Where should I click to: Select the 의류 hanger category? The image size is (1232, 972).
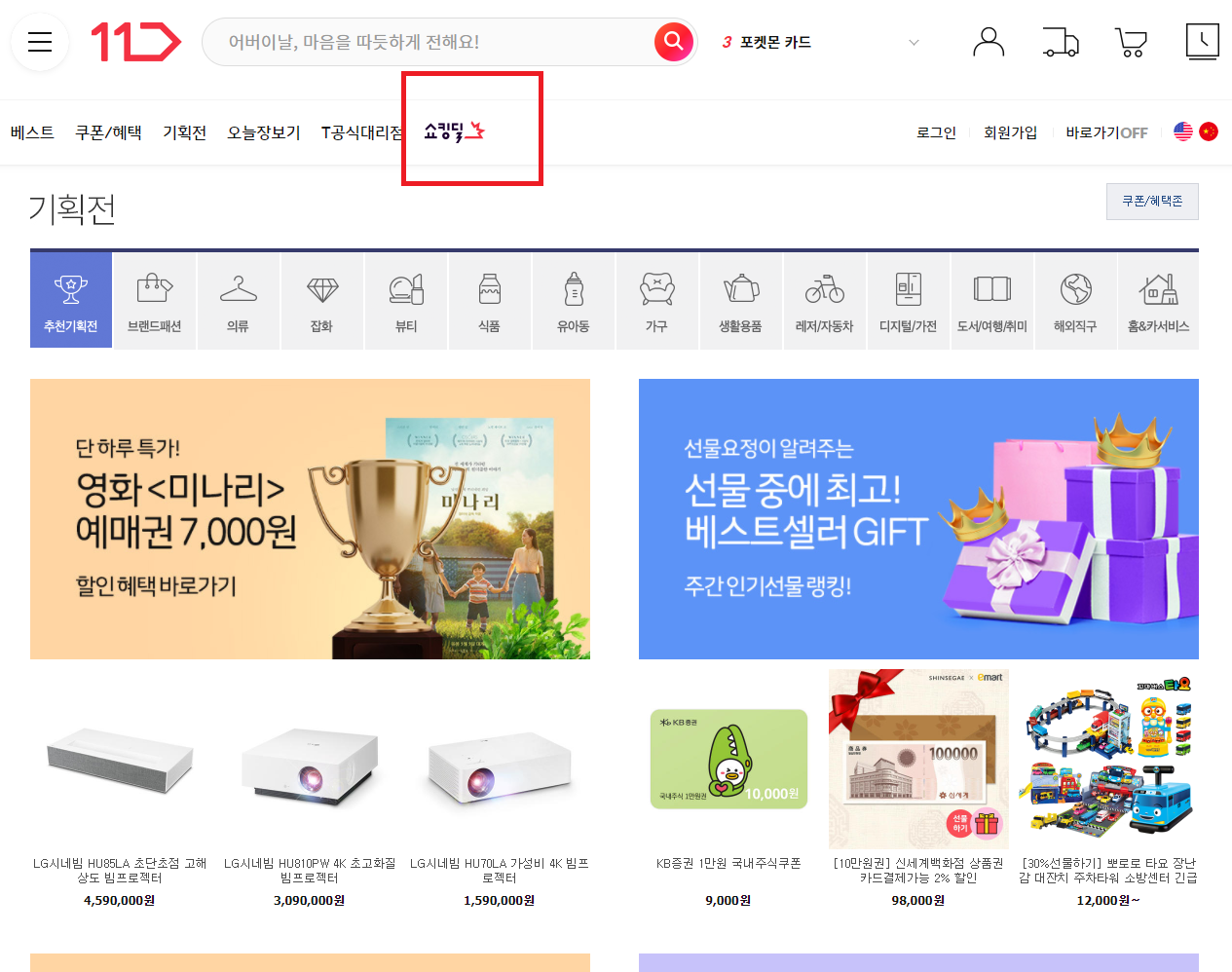pyautogui.click(x=239, y=301)
